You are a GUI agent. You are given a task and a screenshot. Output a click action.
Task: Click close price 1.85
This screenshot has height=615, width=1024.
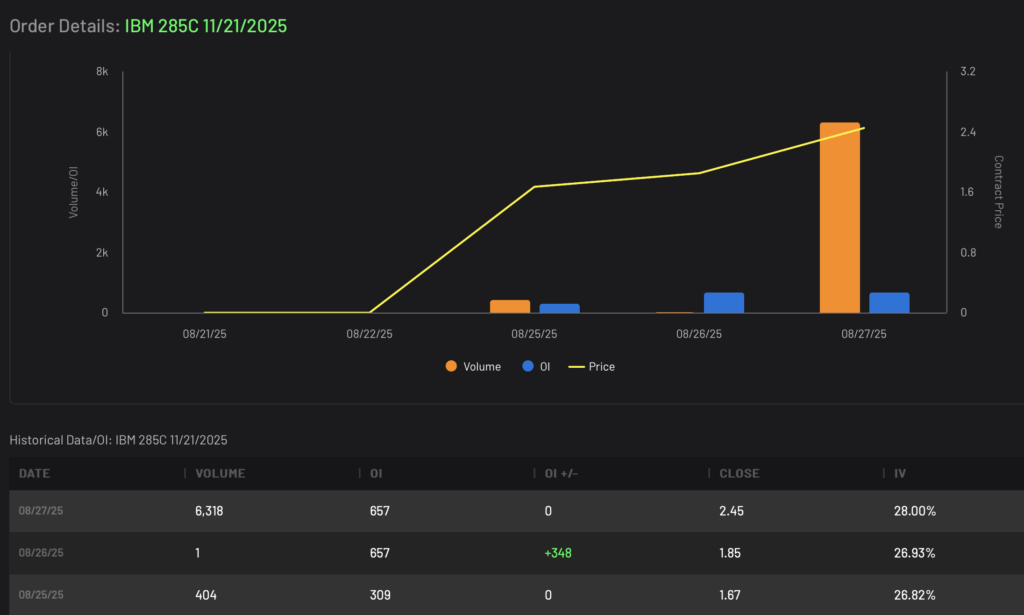coord(730,553)
